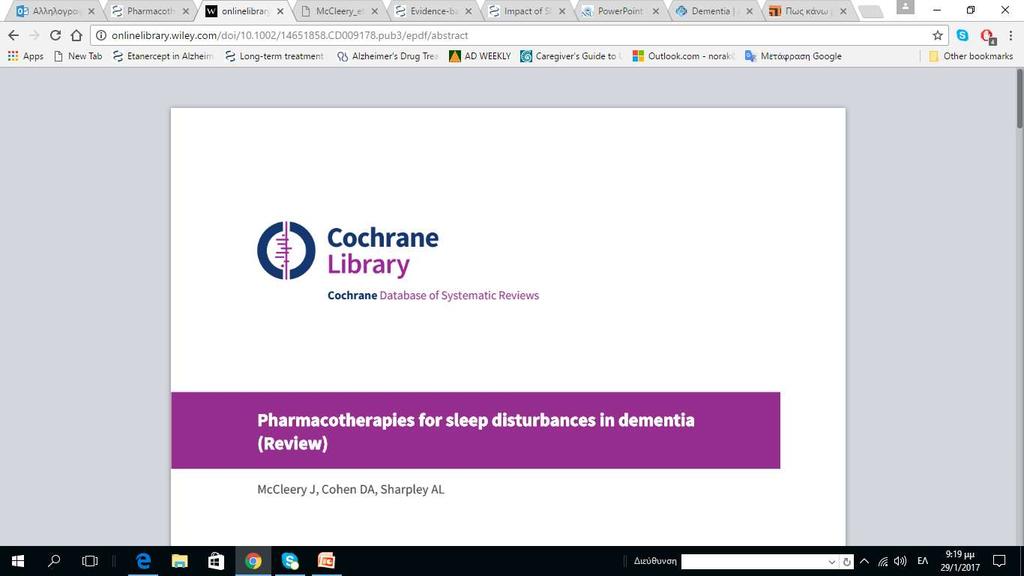This screenshot has width=1024, height=576.
Task: Open the Etanercept in Alzheim bookmark
Action: click(163, 56)
